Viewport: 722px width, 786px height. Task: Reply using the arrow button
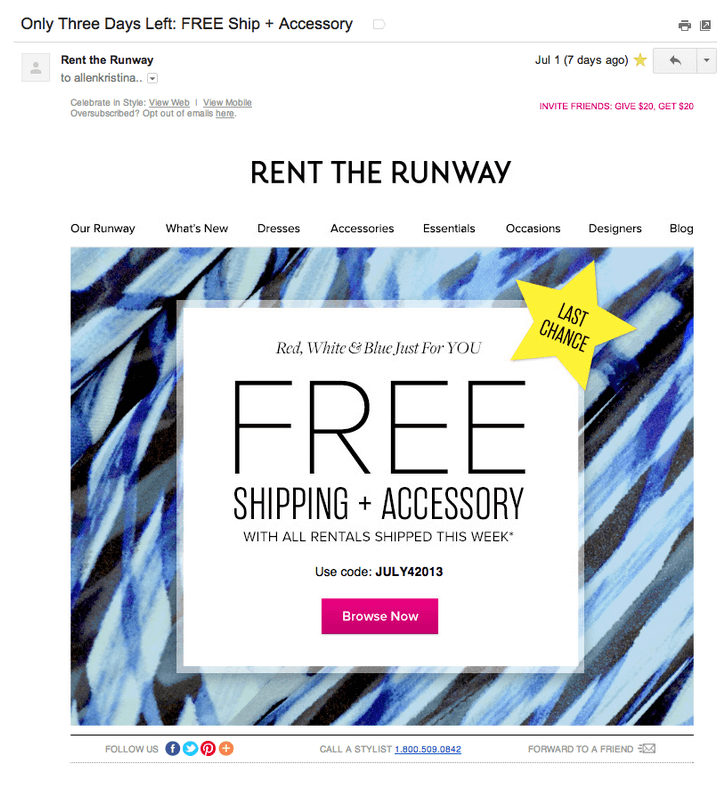675,61
